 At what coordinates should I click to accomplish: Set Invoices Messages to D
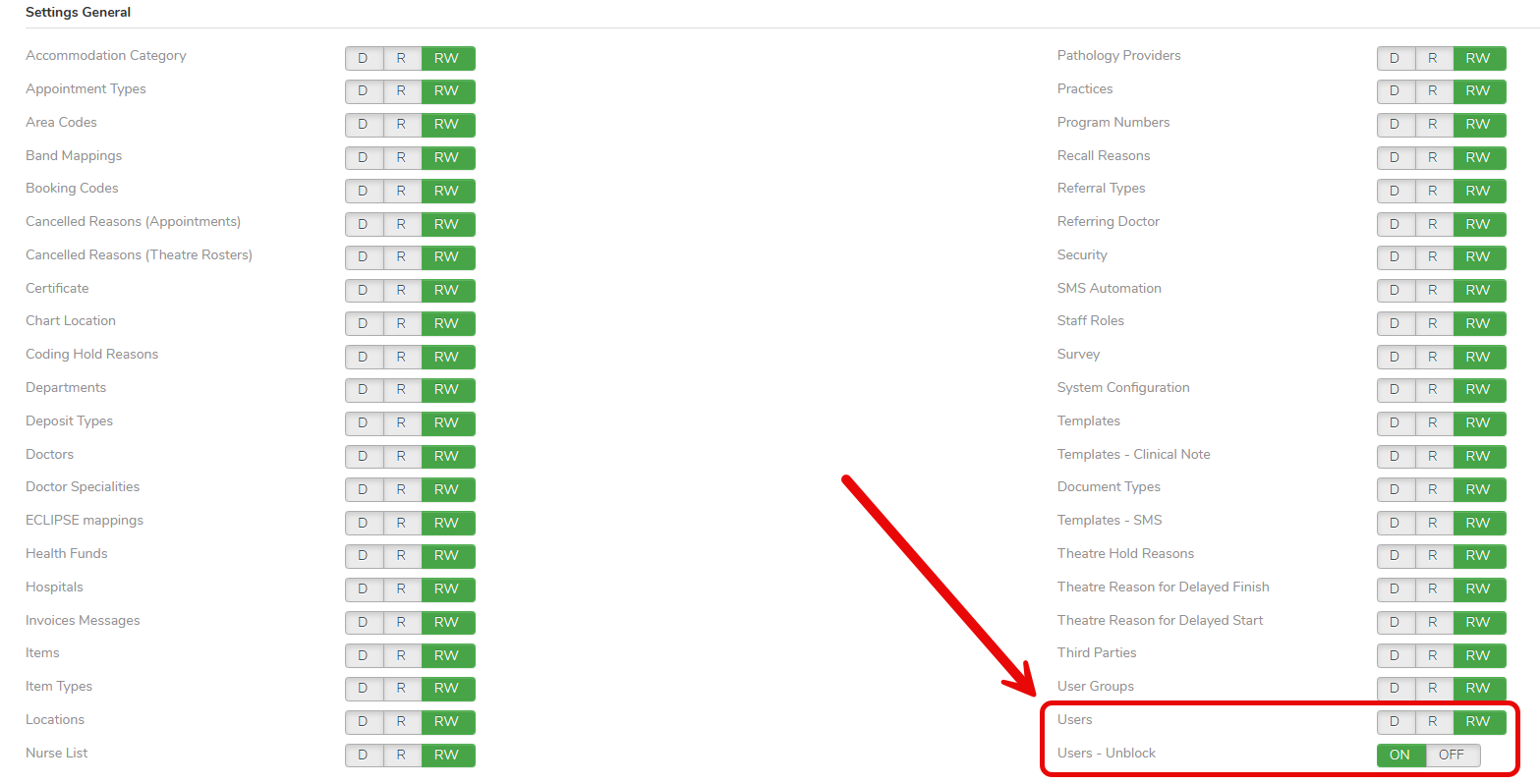click(x=363, y=622)
